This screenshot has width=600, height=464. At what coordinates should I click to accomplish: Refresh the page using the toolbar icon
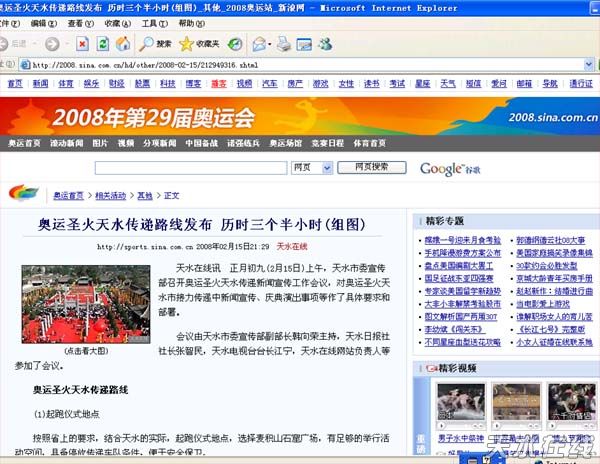point(102,44)
